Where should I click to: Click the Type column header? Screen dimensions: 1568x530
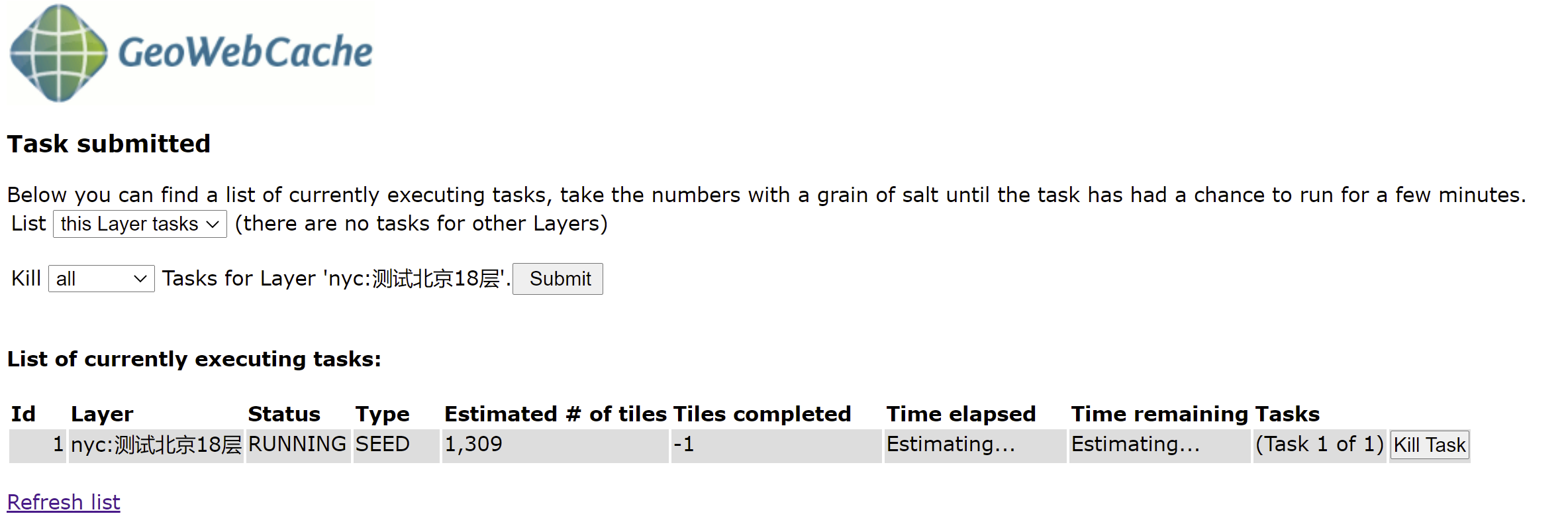pos(382,414)
